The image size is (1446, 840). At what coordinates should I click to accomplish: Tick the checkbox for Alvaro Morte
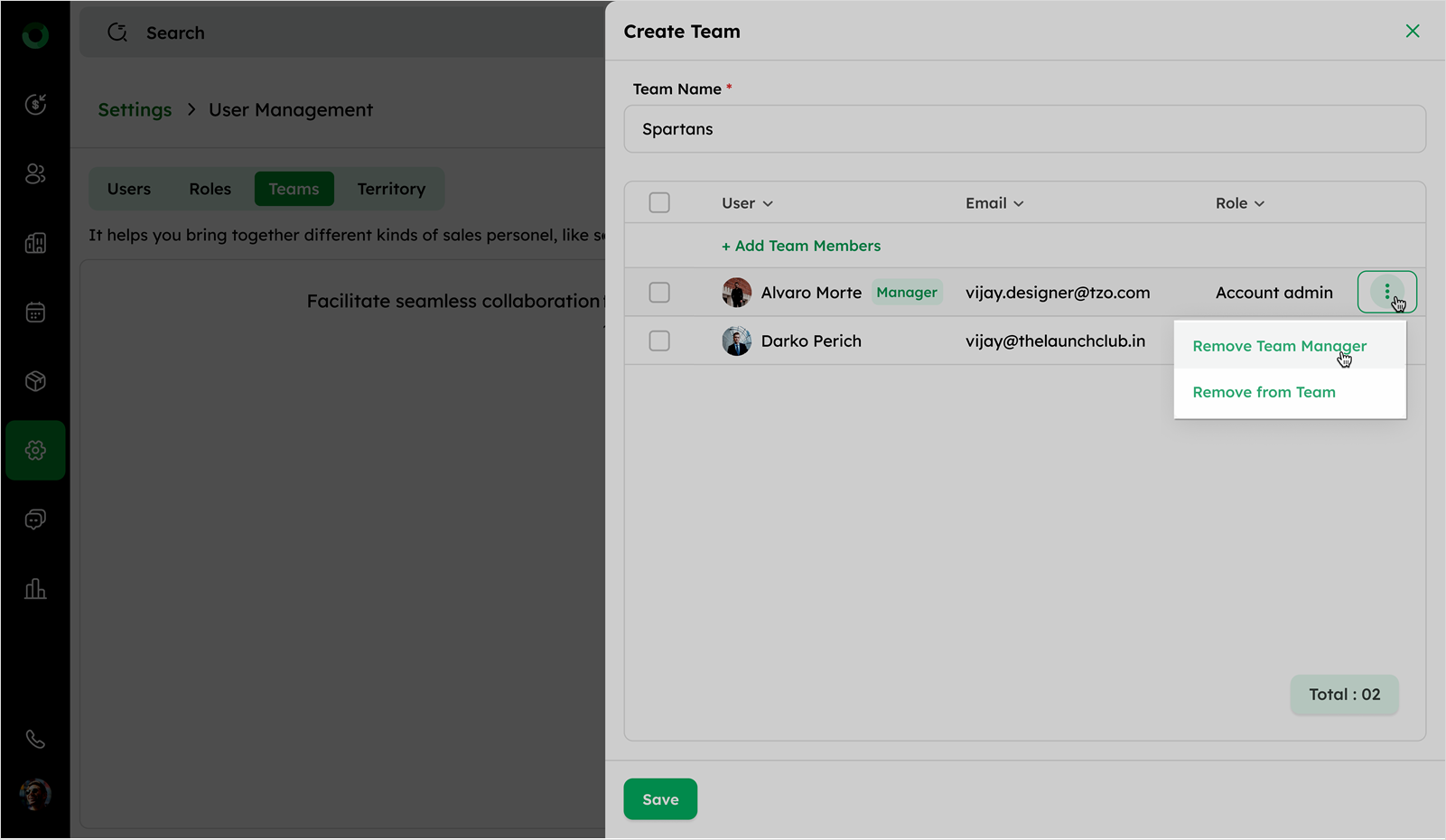(x=659, y=293)
